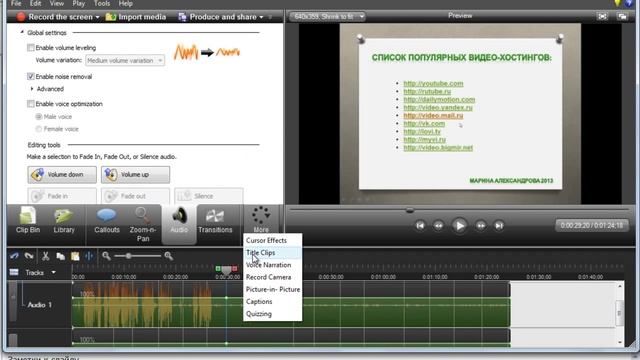Open the Edit menu
The width and height of the screenshot is (640, 360).
[36, 4]
